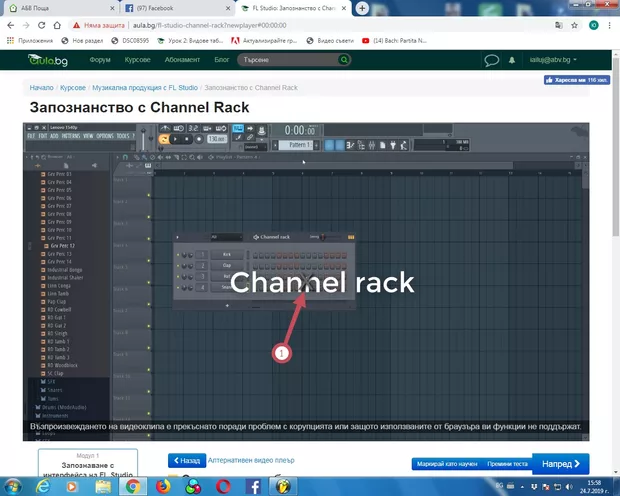Toggle the first step of the Kick channel
The image size is (620, 496).
pyautogui.click(x=255, y=255)
